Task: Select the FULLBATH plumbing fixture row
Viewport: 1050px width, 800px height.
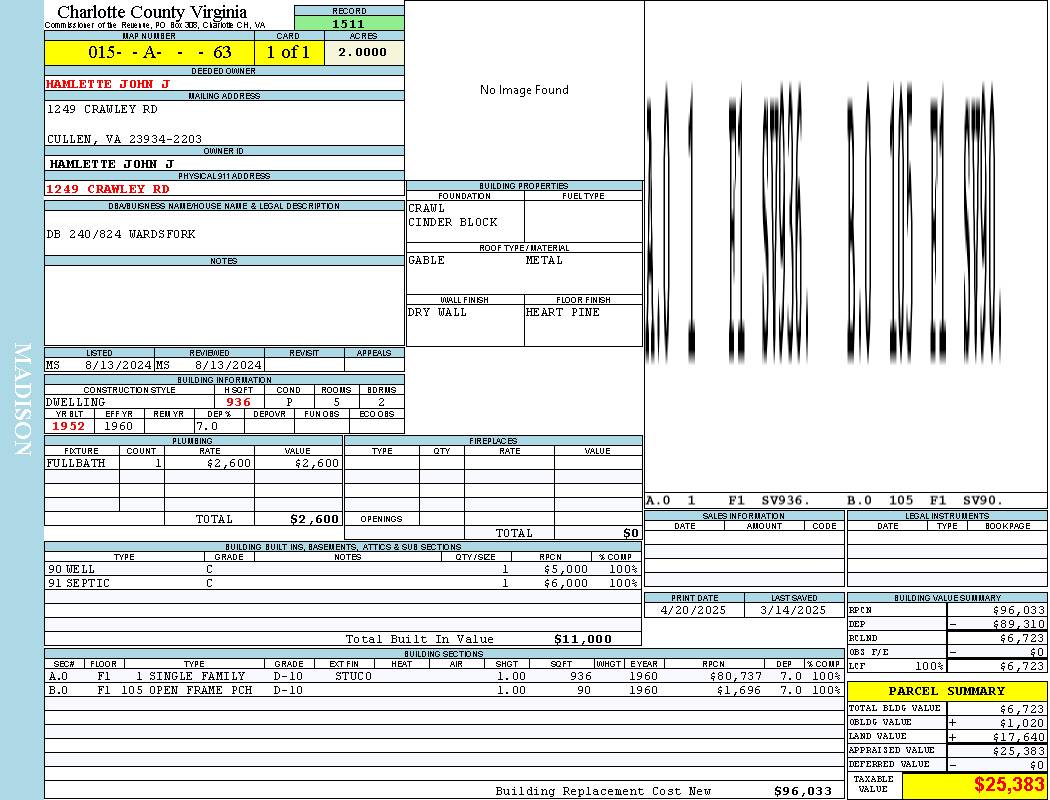Action: (x=194, y=463)
